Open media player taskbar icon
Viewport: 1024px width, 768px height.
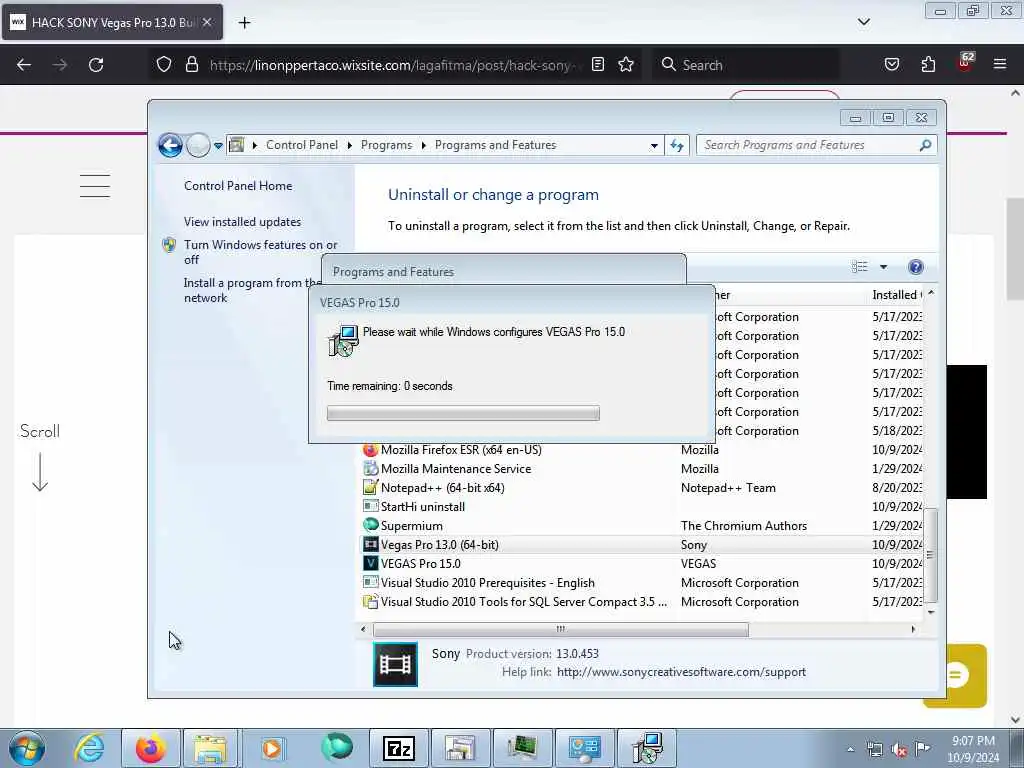(272, 748)
